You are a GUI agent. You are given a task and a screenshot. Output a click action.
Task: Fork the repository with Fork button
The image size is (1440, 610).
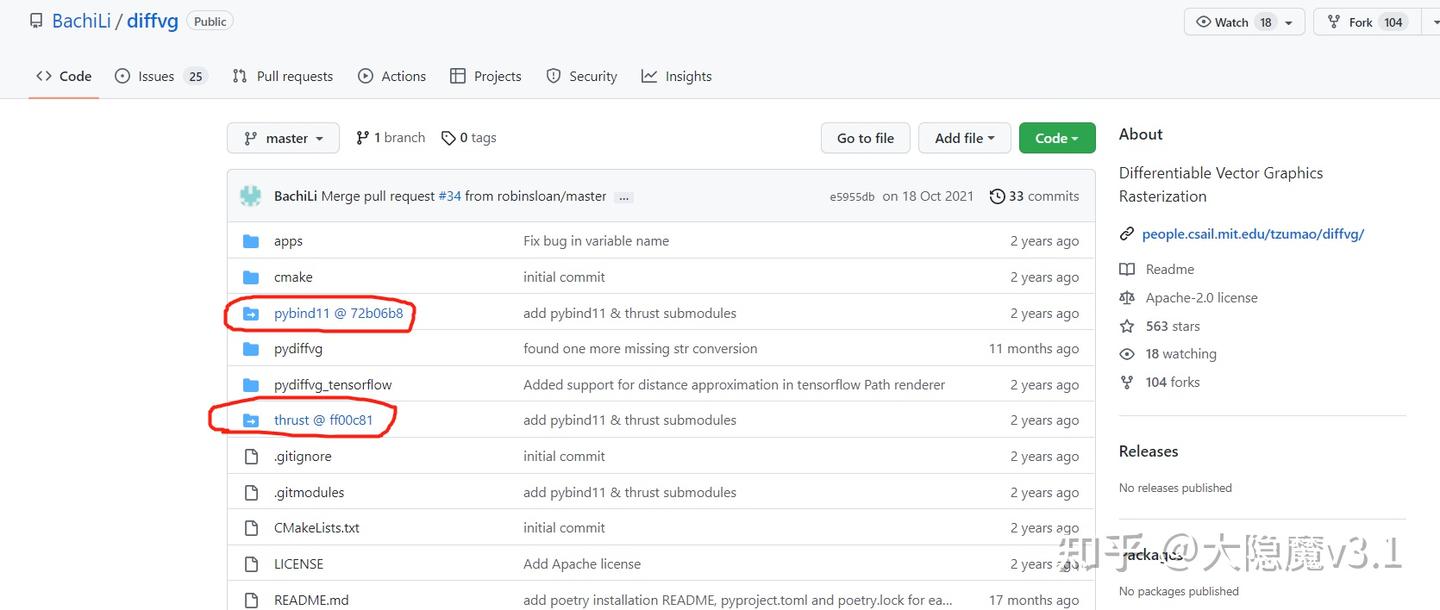(x=1360, y=22)
